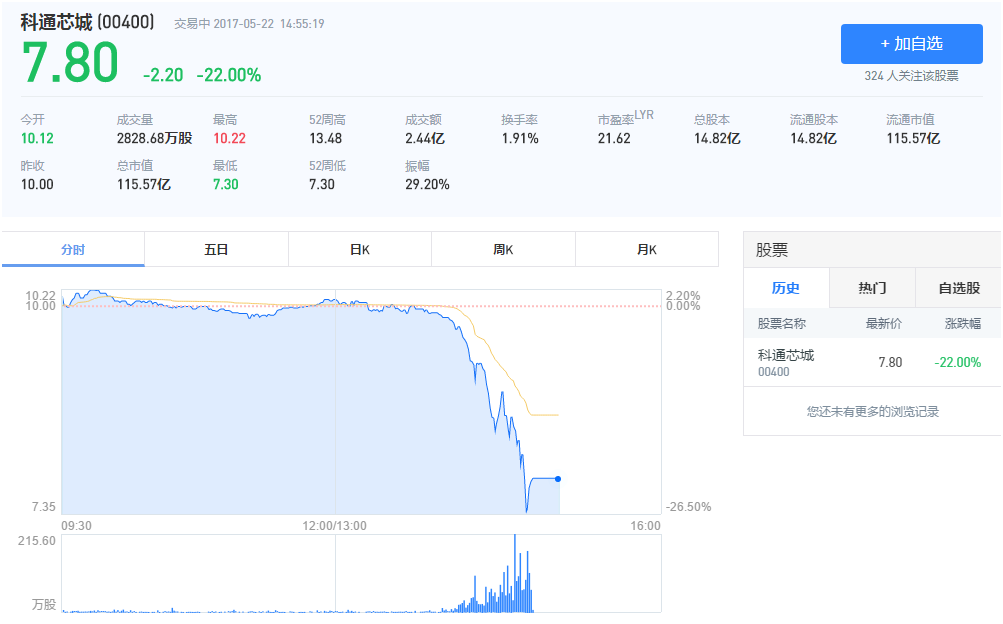Click the 12:00/13:00 time axis label

tap(335, 526)
